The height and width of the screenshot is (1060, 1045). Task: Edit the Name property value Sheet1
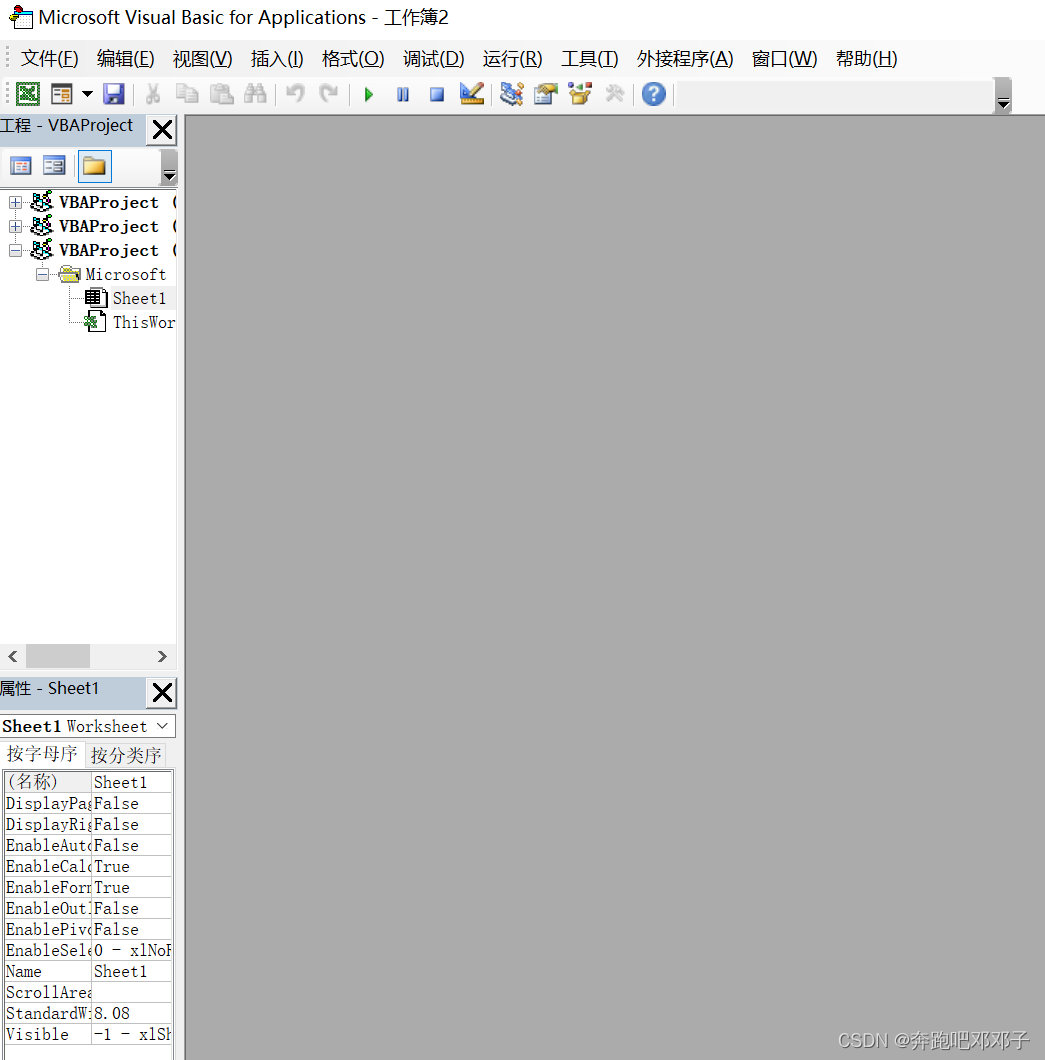132,971
